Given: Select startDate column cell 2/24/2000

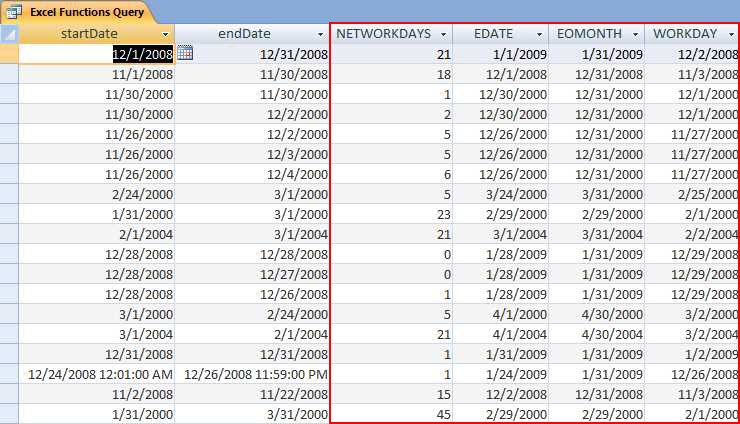Looking at the screenshot, I should point(96,194).
